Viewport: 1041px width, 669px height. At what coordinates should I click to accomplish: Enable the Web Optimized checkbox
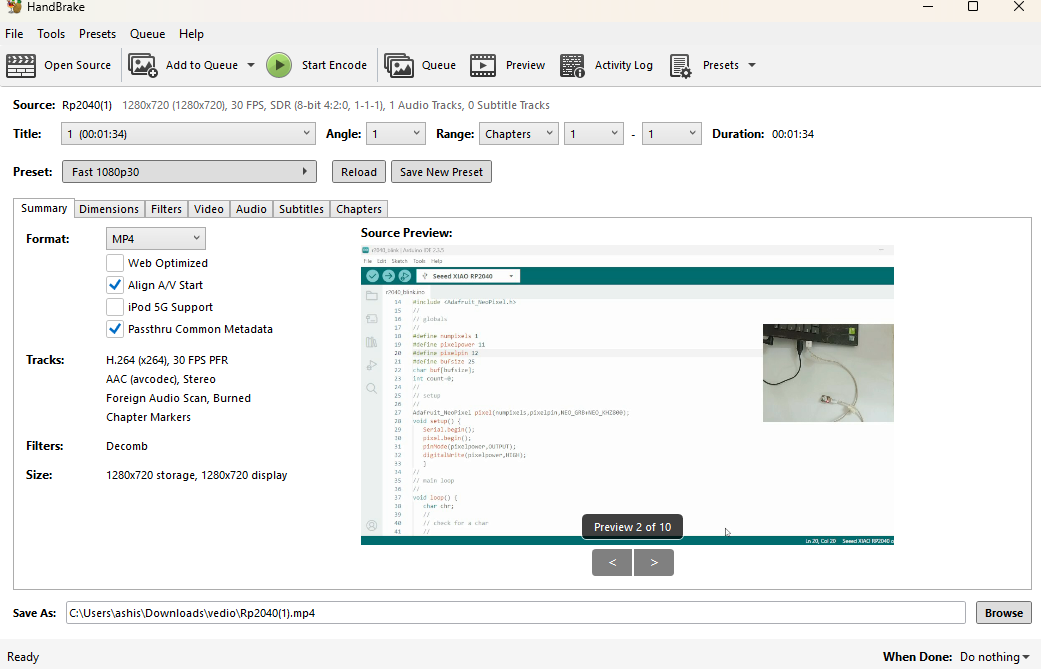115,263
